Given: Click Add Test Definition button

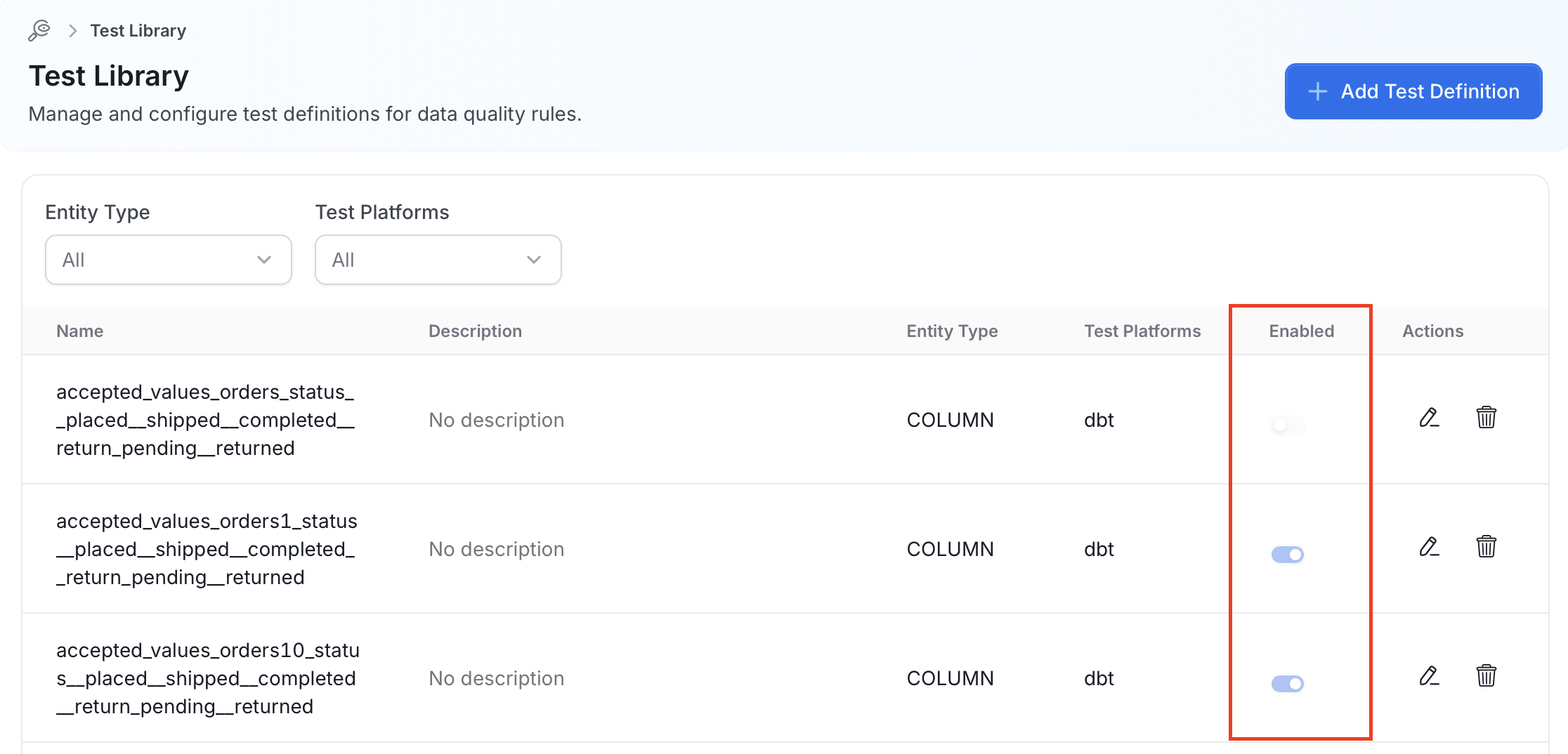Looking at the screenshot, I should coord(1413,91).
